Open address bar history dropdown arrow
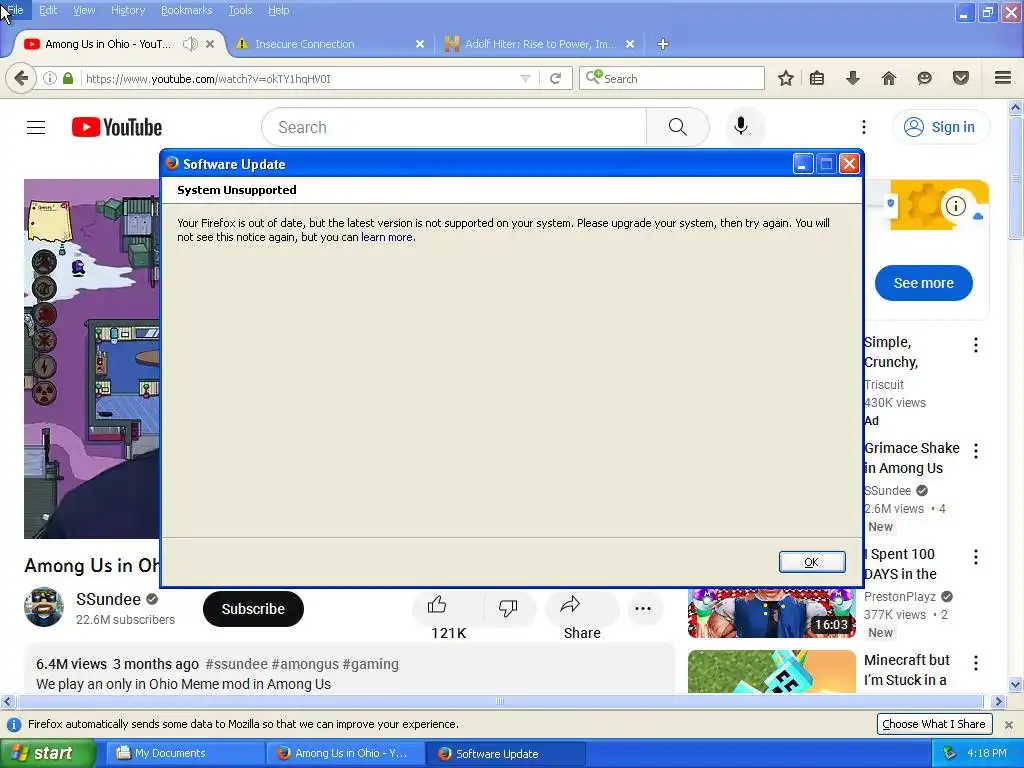The height and width of the screenshot is (768, 1024). pyautogui.click(x=525, y=78)
